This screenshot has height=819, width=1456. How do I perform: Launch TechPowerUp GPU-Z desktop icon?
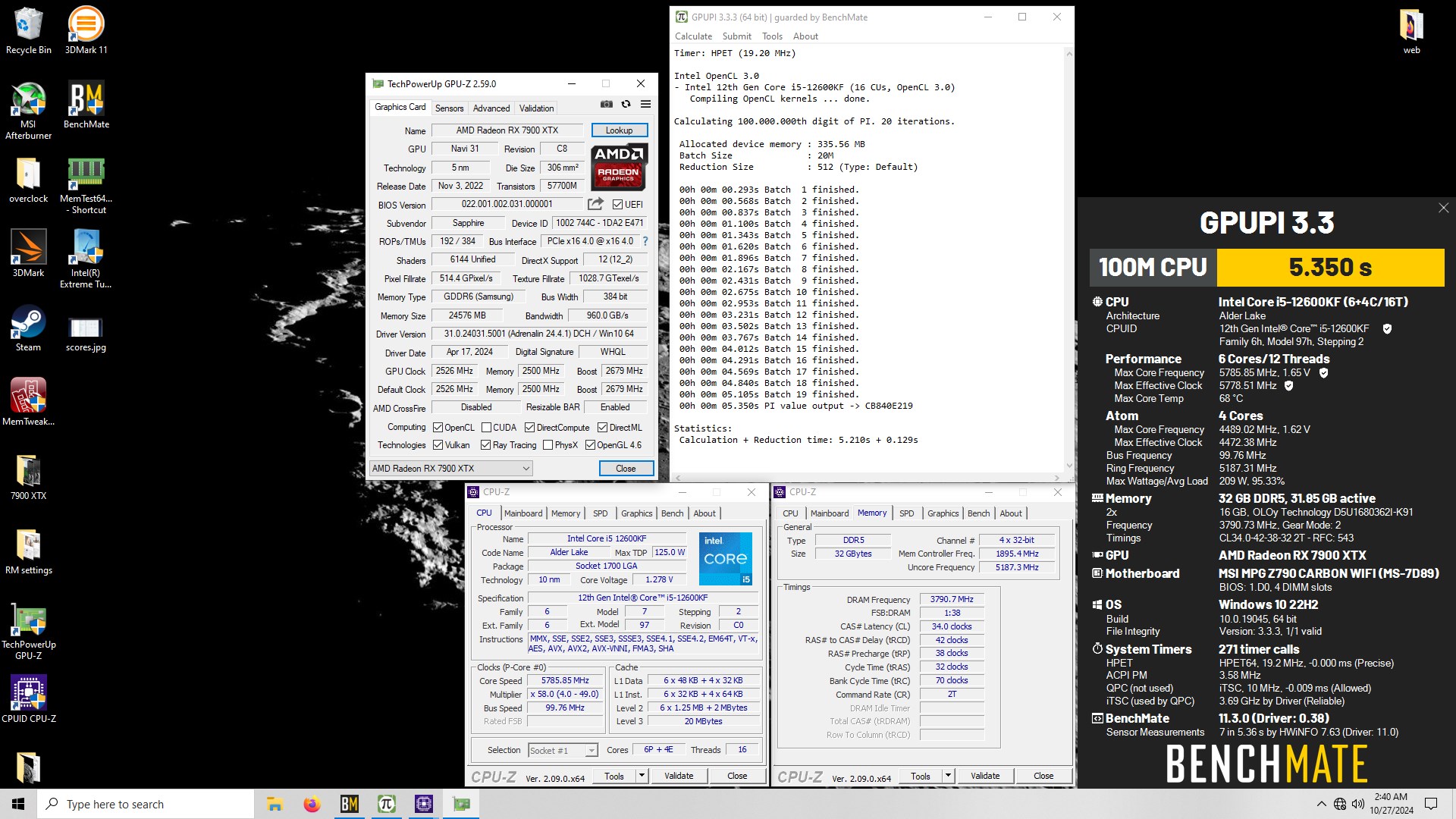pos(28,632)
